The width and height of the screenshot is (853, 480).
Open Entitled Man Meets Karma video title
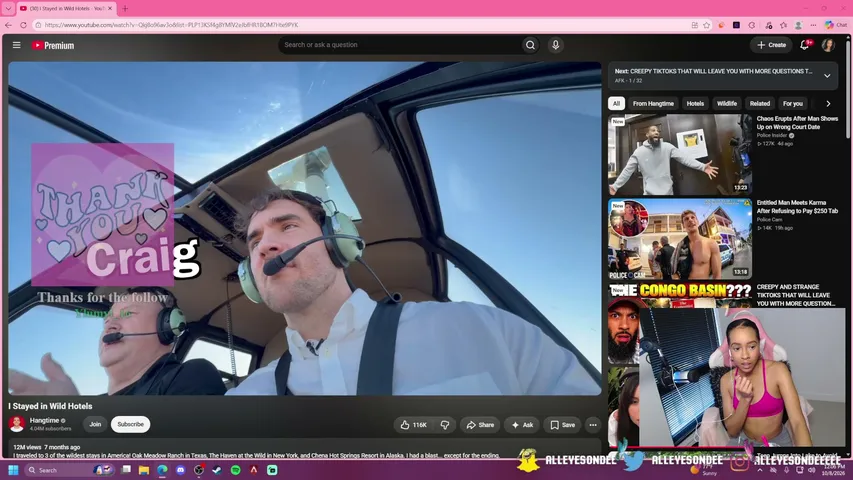coord(797,207)
